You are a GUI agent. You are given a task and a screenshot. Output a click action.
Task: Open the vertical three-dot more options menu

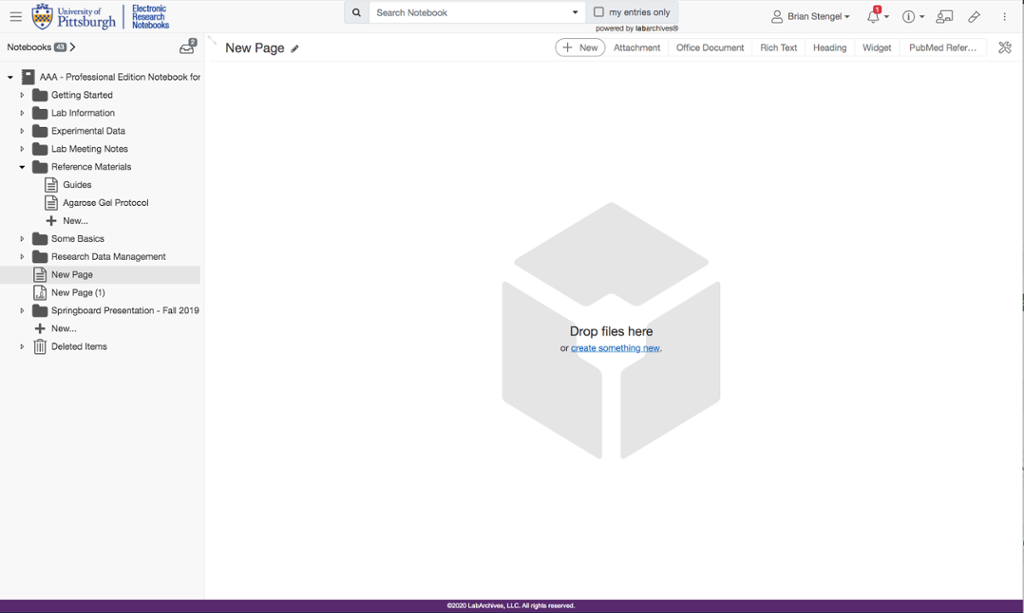(x=1004, y=17)
